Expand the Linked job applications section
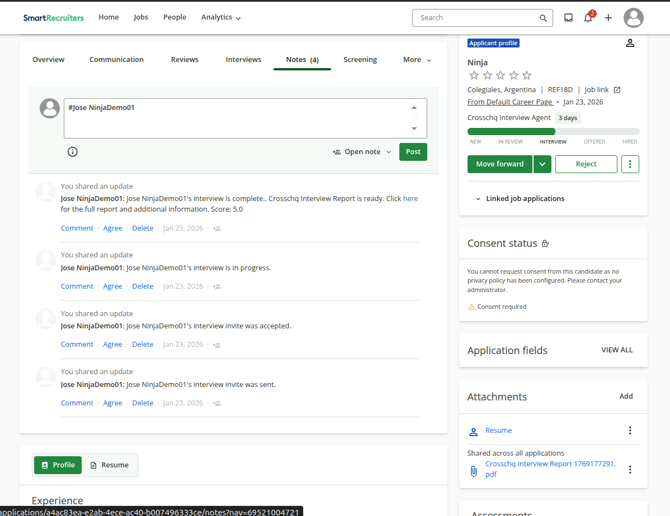This screenshot has height=516, width=670. 519,199
